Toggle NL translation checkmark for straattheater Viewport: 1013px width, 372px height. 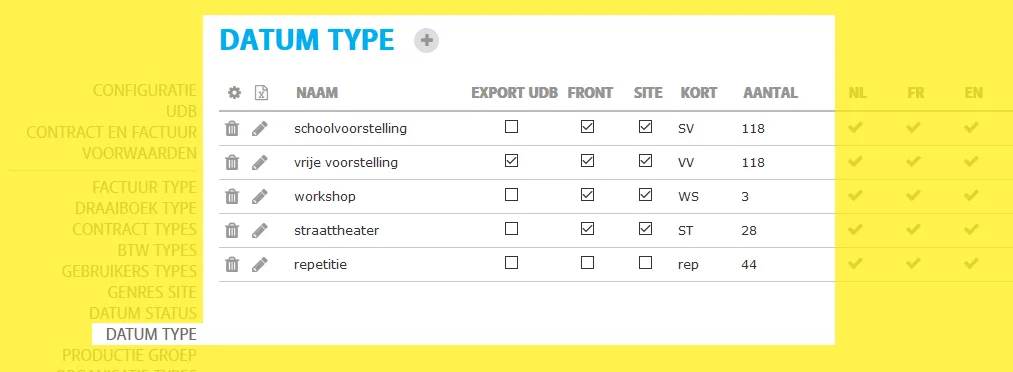855,229
